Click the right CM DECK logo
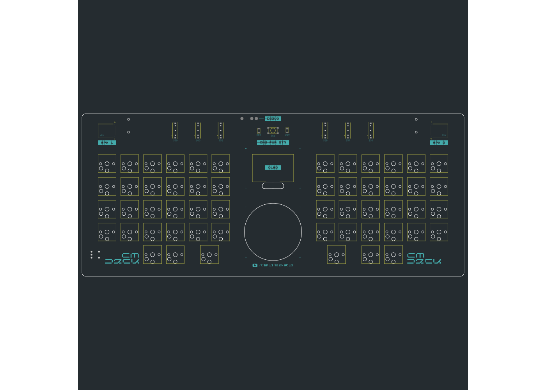 click(424, 258)
